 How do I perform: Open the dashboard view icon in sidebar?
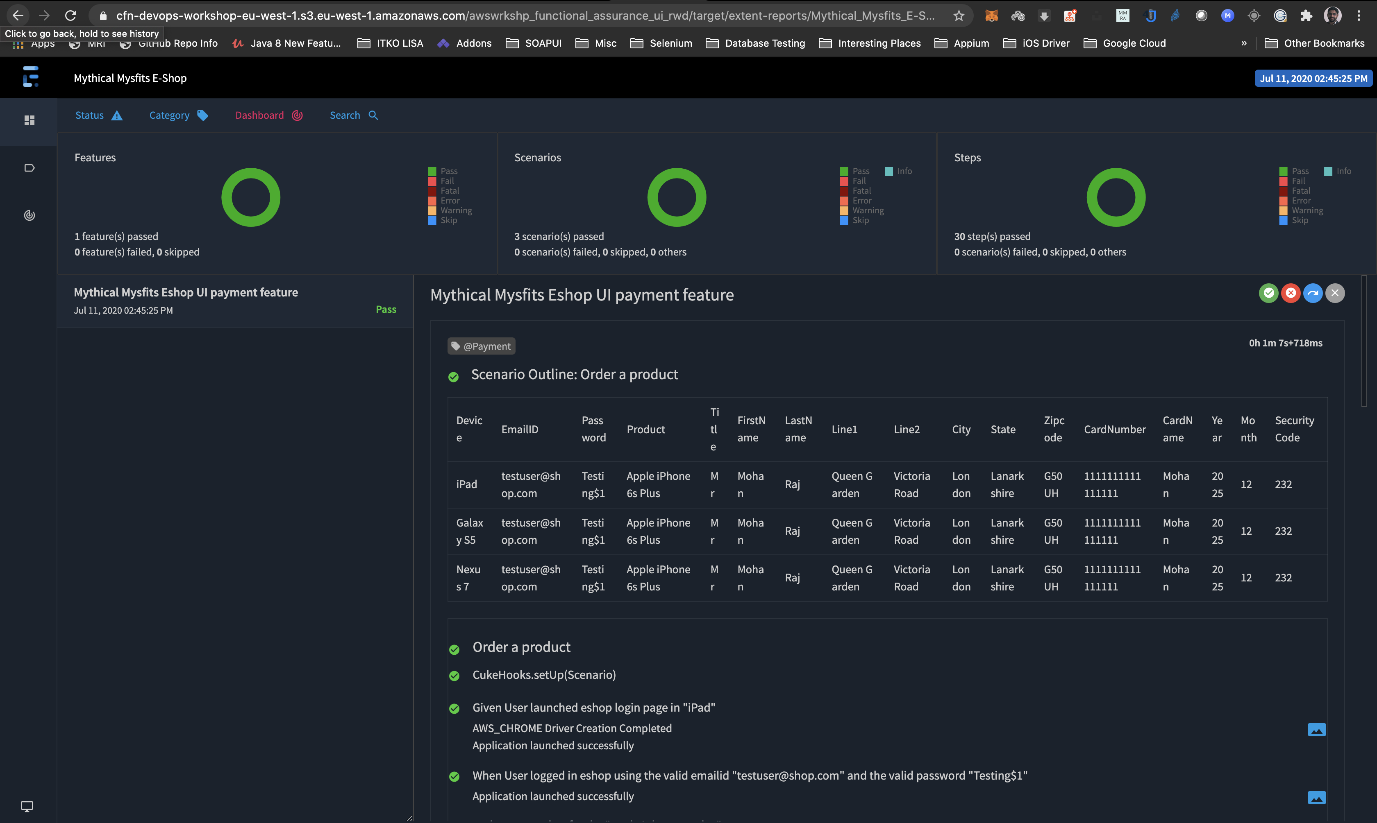(x=29, y=215)
